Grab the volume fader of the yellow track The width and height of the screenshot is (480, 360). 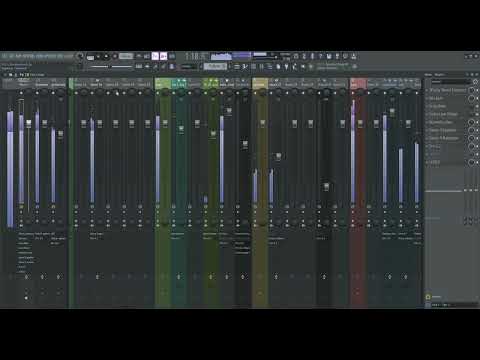point(263,123)
